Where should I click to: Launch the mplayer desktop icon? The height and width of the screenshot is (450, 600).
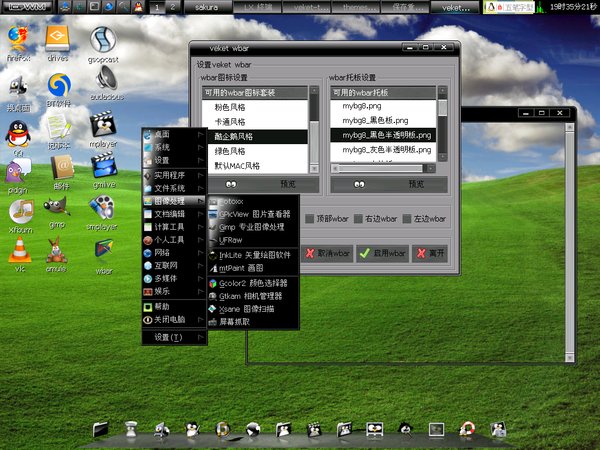pyautogui.click(x=101, y=125)
